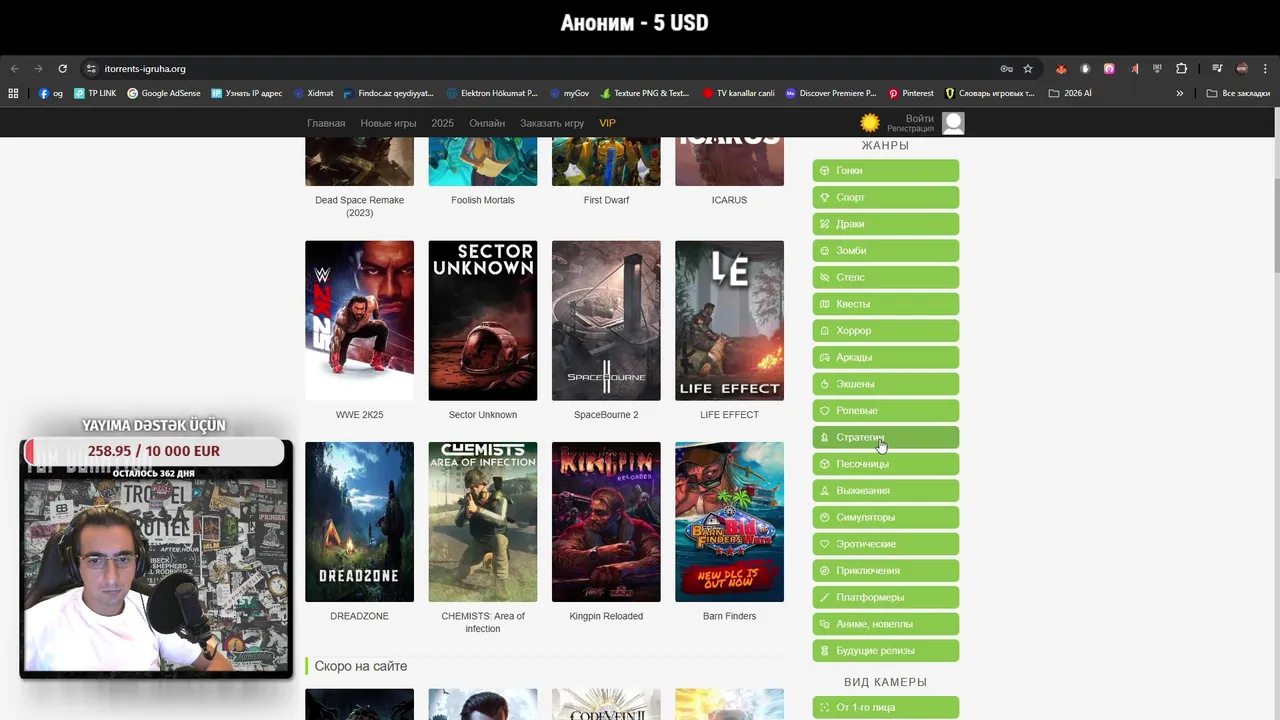
Task: Open the site information icon in address bar
Action: (91, 69)
